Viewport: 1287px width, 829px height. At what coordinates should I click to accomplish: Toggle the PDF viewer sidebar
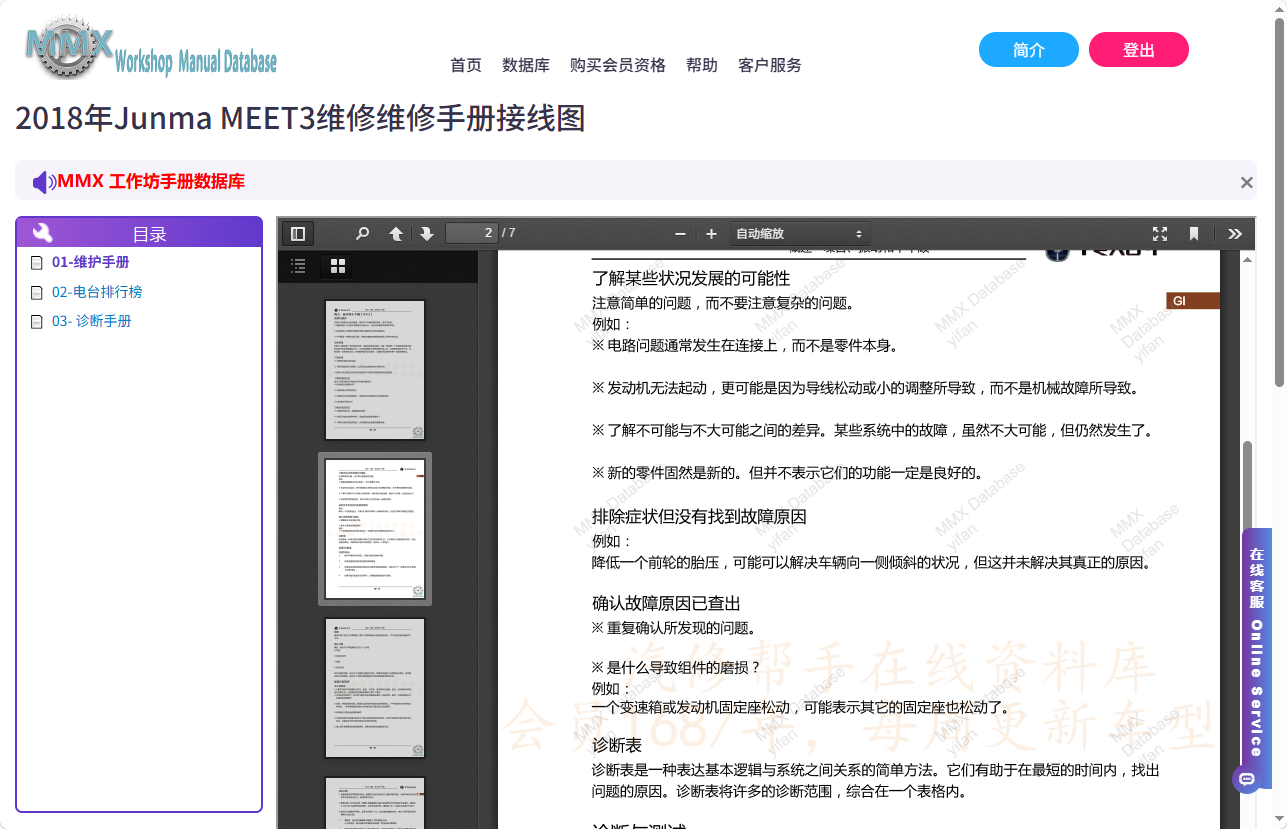pos(297,234)
